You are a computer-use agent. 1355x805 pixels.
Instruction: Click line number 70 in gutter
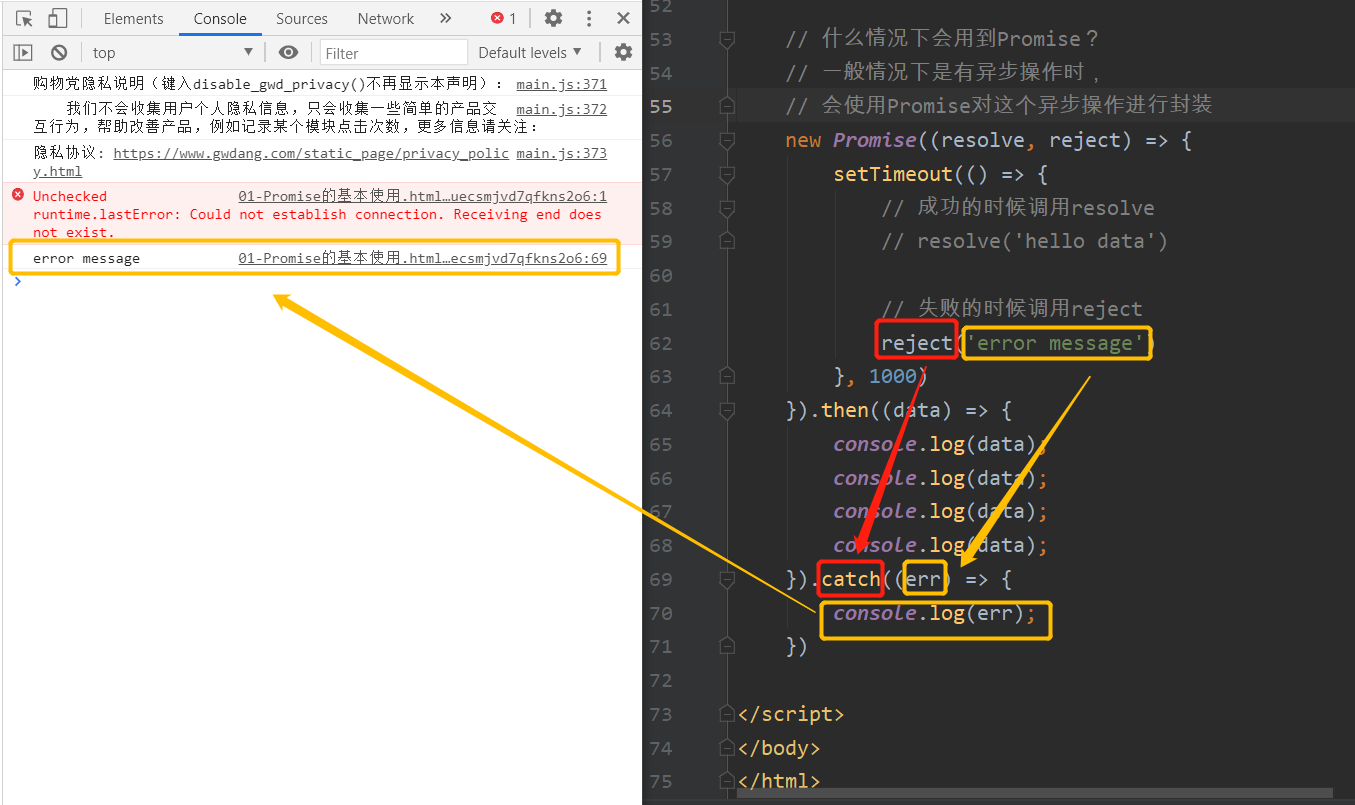pyautogui.click(x=660, y=613)
